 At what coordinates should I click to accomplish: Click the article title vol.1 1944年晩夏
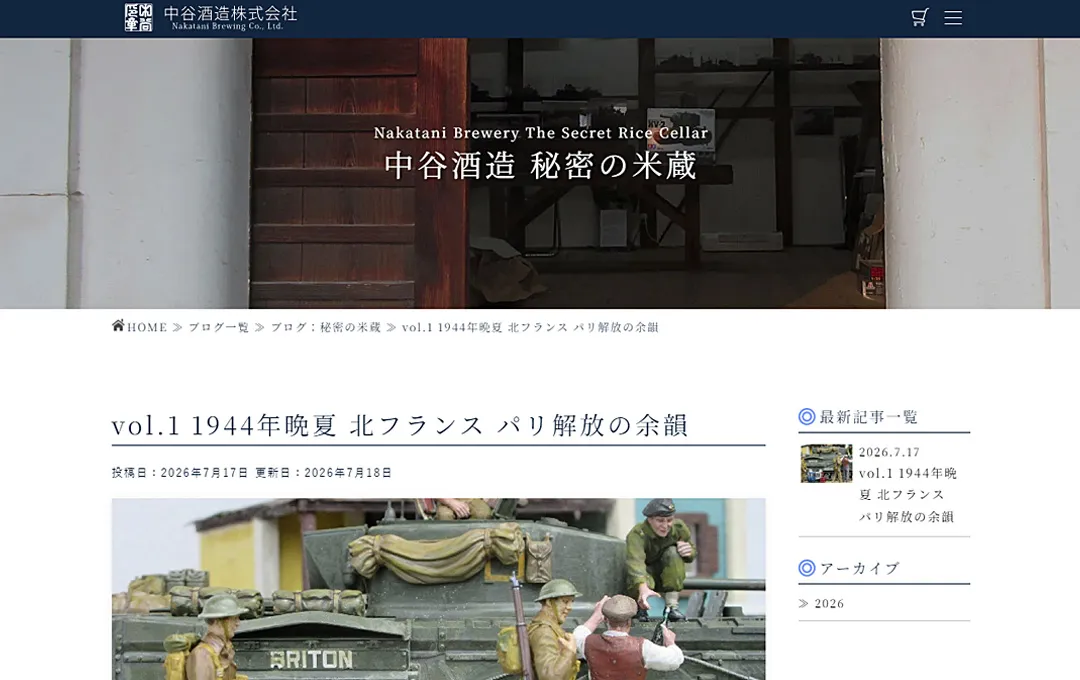point(400,424)
